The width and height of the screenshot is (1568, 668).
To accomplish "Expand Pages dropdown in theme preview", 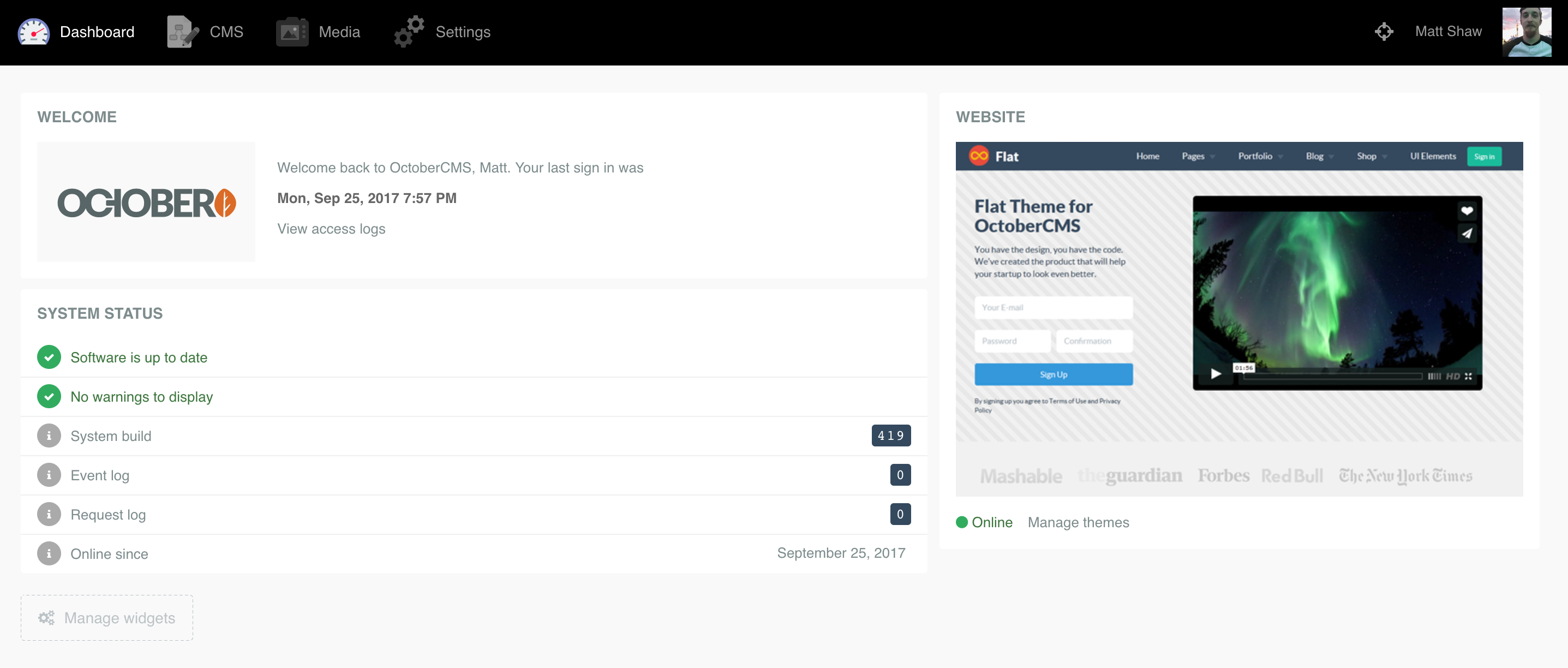I will [1198, 156].
